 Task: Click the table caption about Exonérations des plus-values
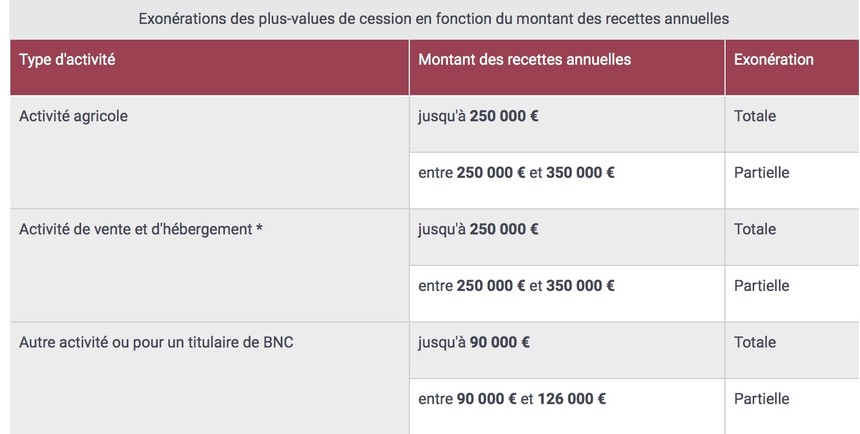click(x=433, y=19)
